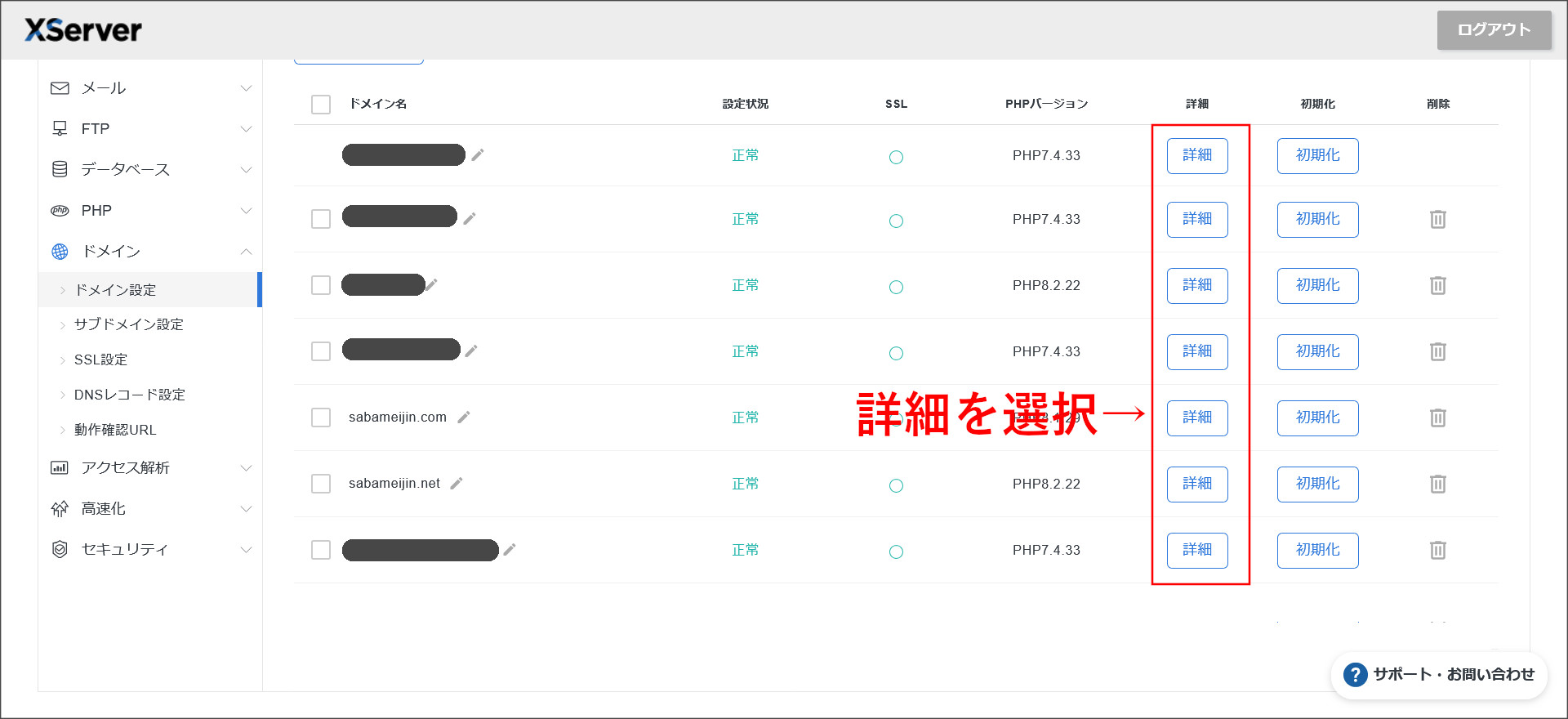Collapse the ドメイン section chevron
Viewport: 1568px width, 719px height.
click(x=246, y=252)
